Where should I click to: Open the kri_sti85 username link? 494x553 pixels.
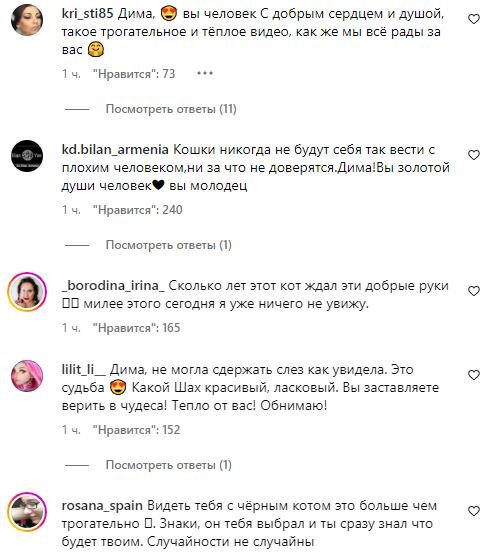point(87,13)
